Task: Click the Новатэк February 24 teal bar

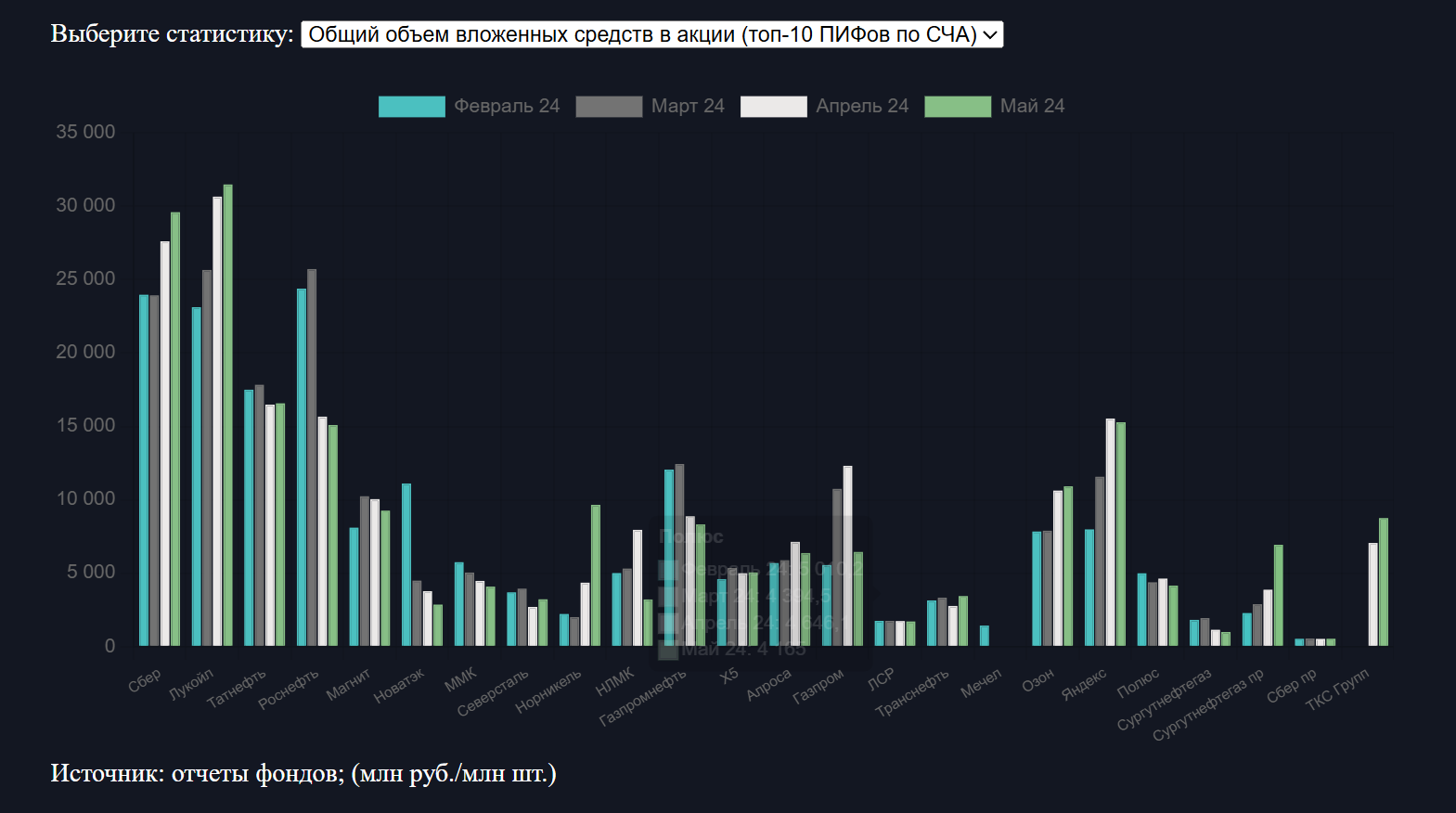Action: (x=406, y=564)
